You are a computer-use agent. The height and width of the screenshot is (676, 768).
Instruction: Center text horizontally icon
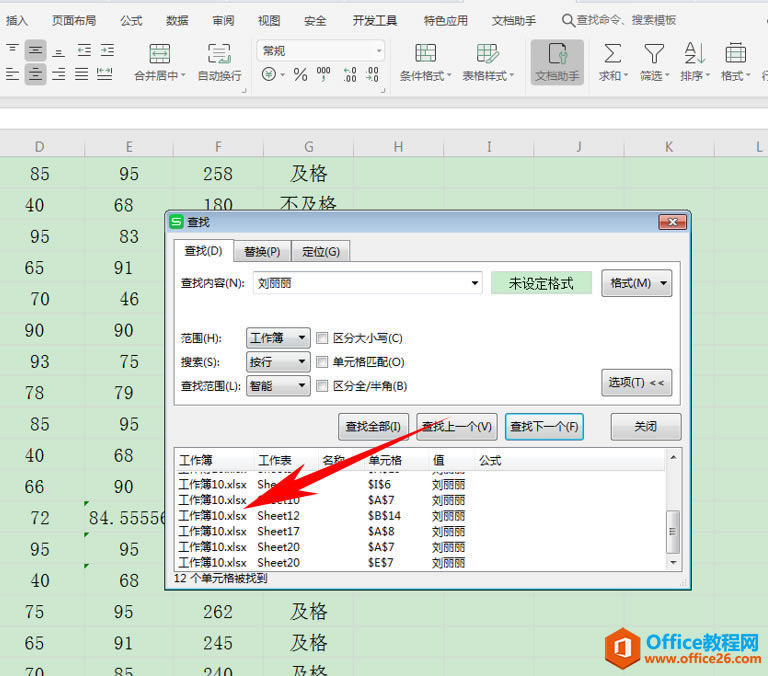click(35, 74)
